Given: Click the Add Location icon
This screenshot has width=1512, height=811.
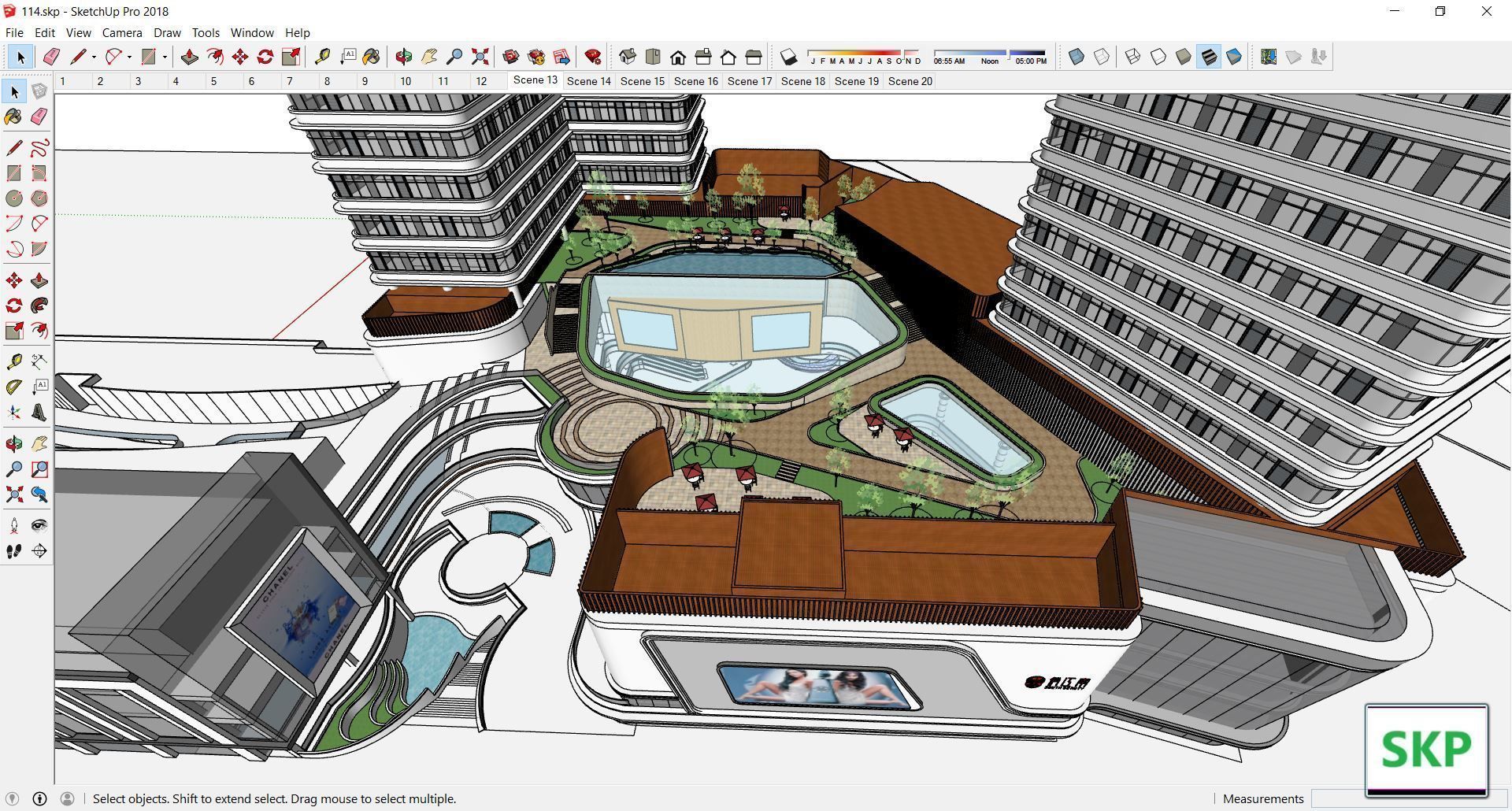Looking at the screenshot, I should pos(1269,57).
